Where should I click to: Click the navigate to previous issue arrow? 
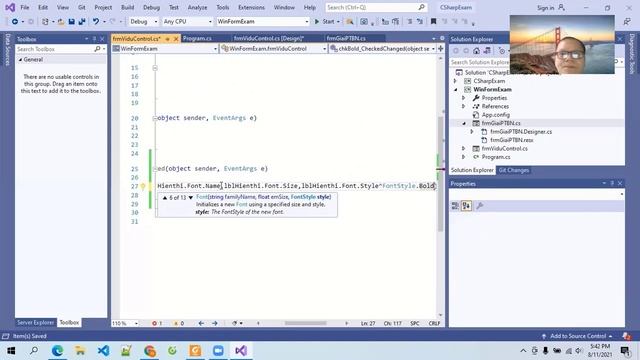point(201,323)
